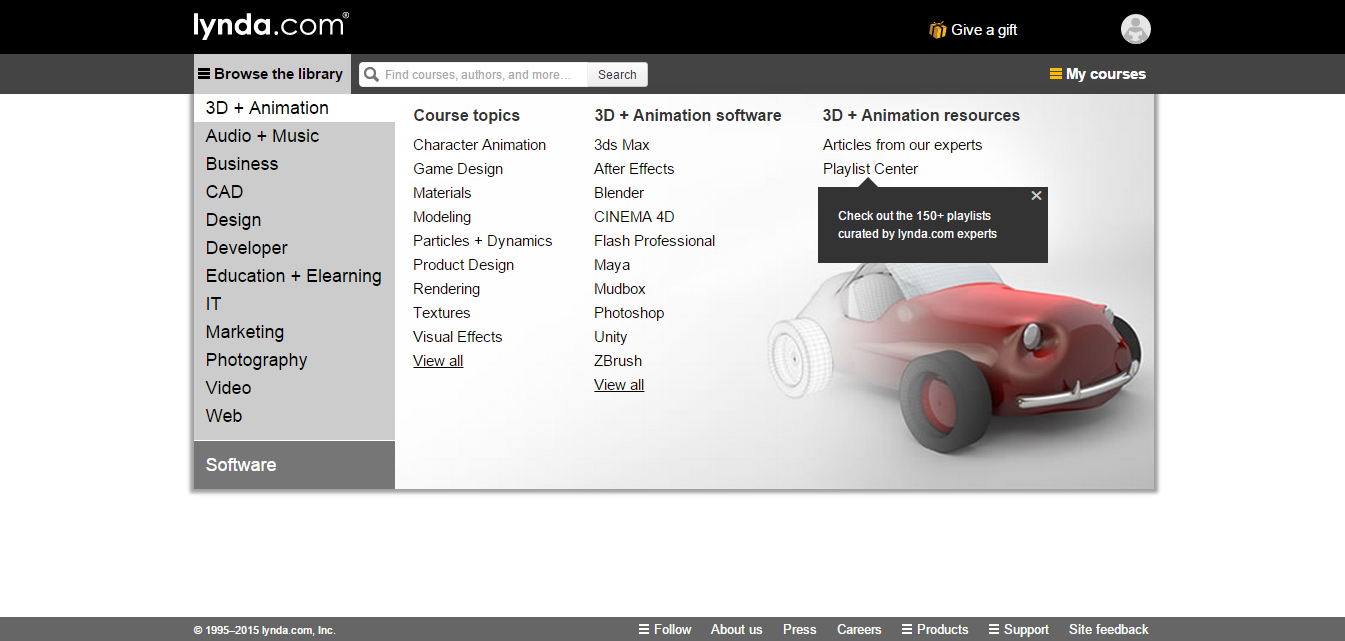Open the Game Design topic
Viewport: 1345px width, 641px height.
pos(458,169)
